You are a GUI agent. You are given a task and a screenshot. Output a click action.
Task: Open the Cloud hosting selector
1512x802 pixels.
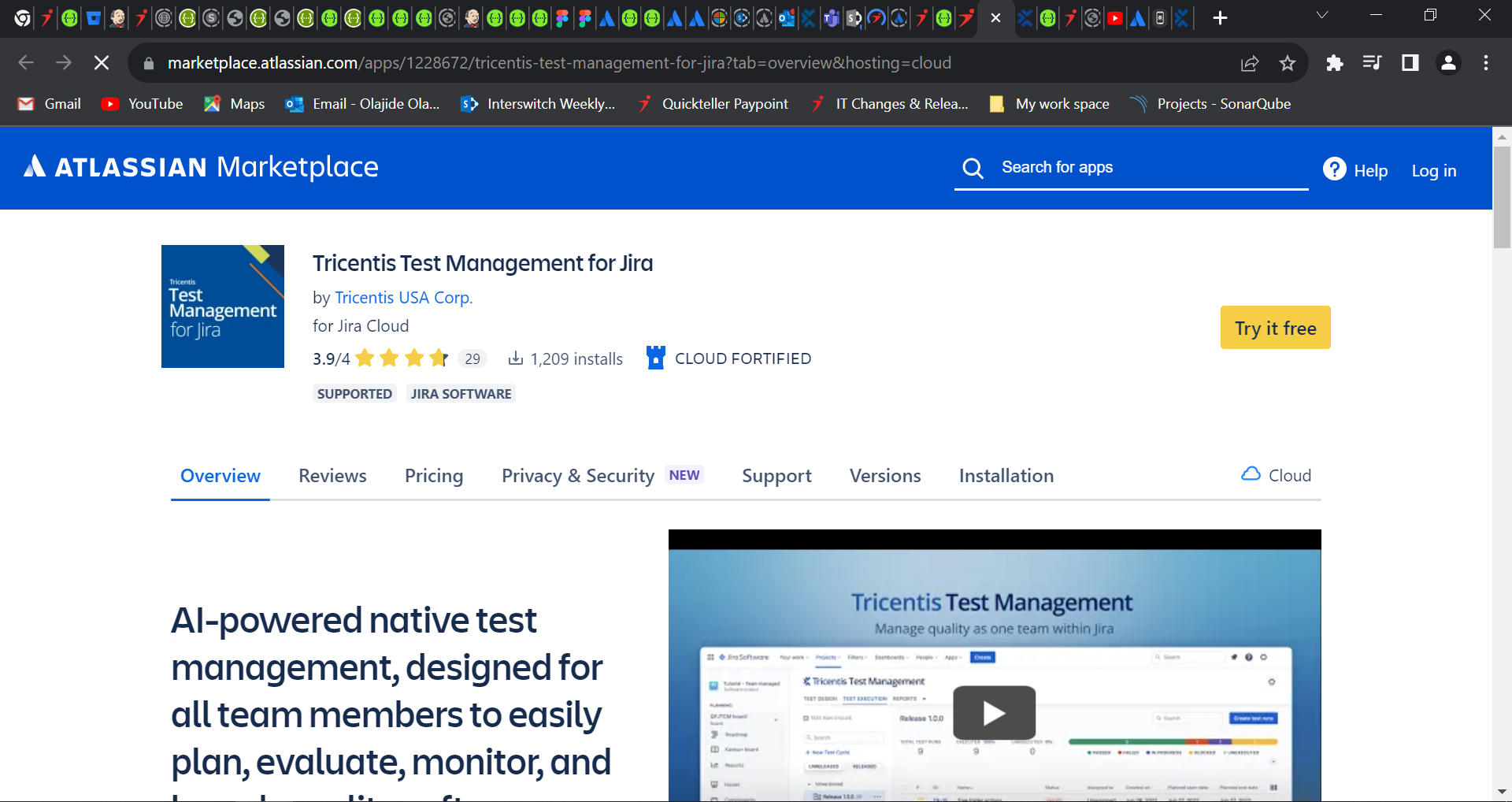coord(1276,475)
